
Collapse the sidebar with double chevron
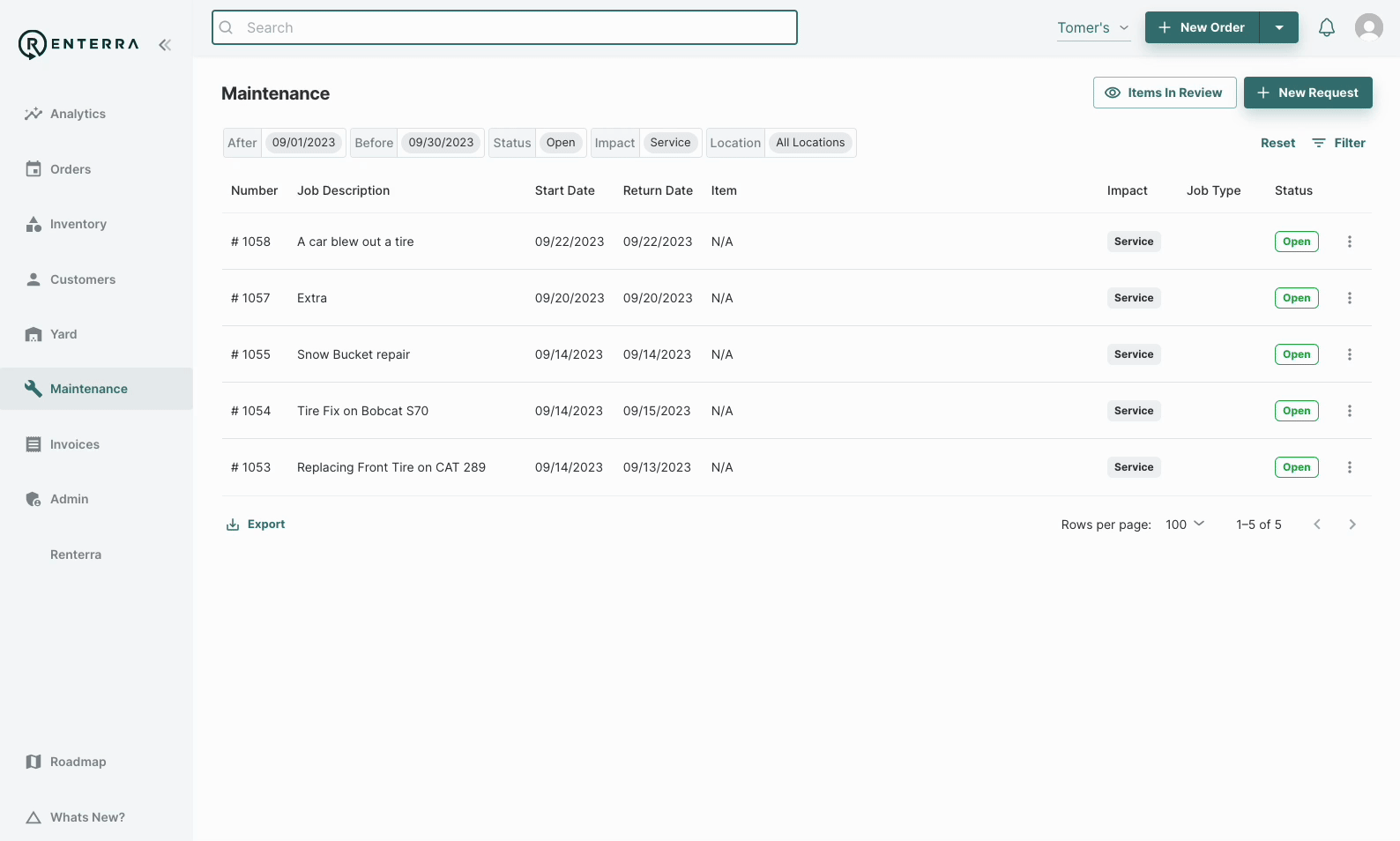click(165, 45)
